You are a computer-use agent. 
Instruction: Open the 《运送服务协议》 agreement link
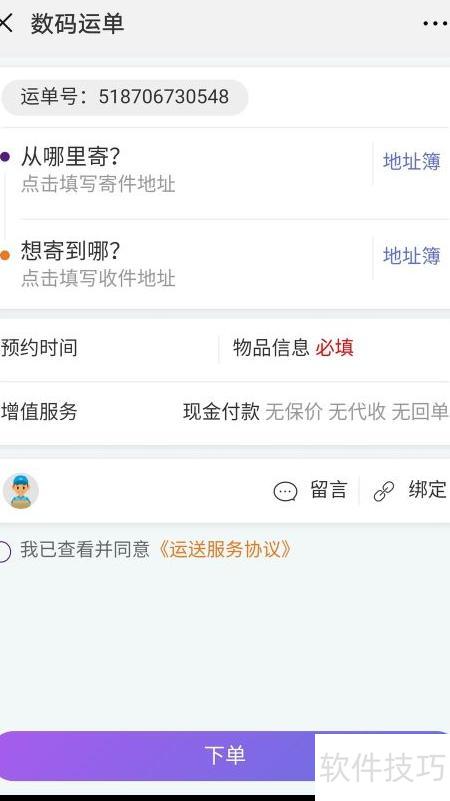pos(225,550)
